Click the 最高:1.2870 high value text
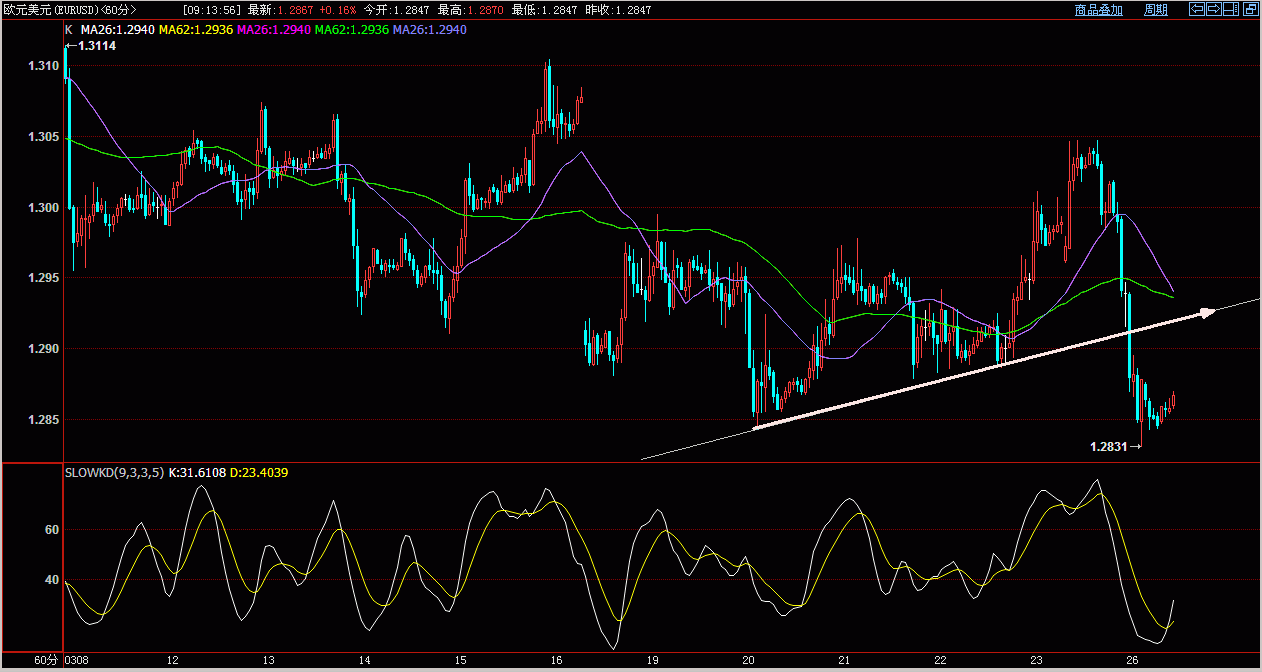Image resolution: width=1262 pixels, height=672 pixels. click(x=470, y=9)
